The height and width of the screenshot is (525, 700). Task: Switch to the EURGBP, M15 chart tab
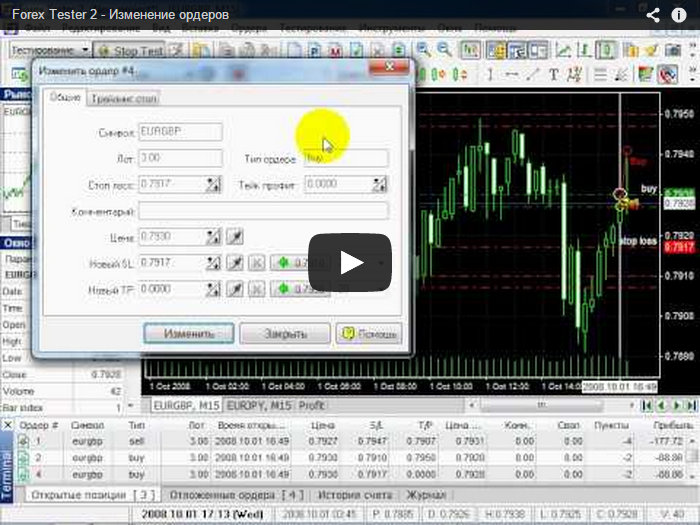click(x=187, y=405)
